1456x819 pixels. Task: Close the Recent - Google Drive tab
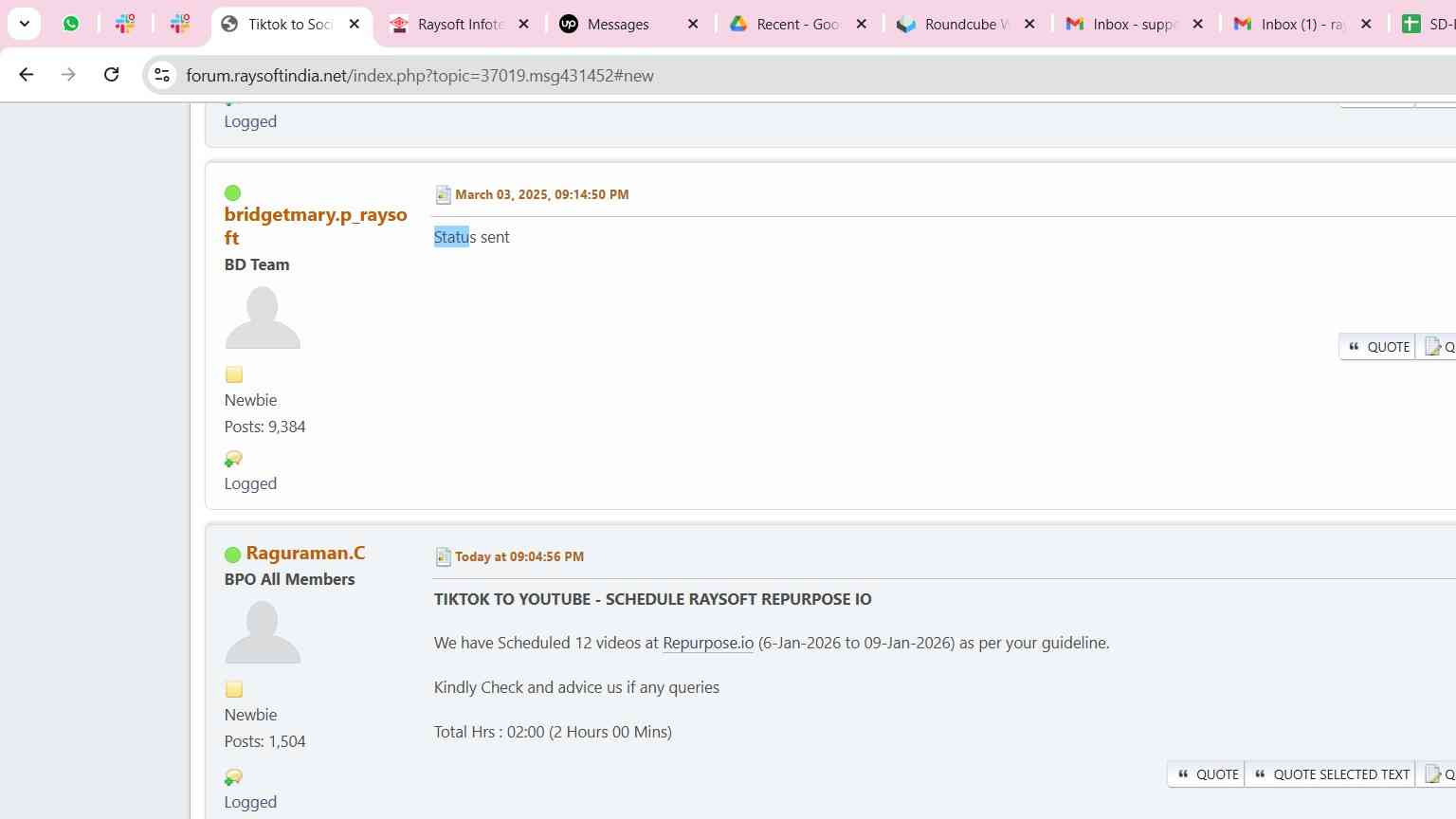[862, 24]
